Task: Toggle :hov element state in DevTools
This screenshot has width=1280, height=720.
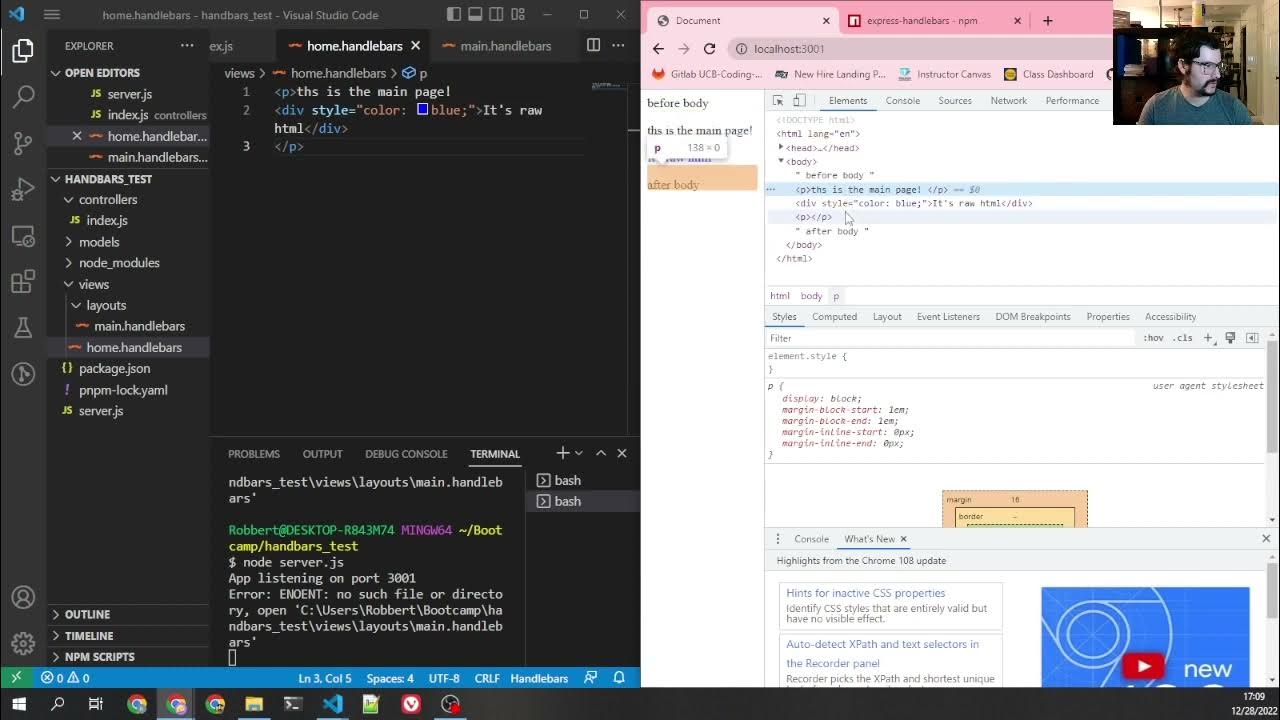Action: click(1153, 338)
